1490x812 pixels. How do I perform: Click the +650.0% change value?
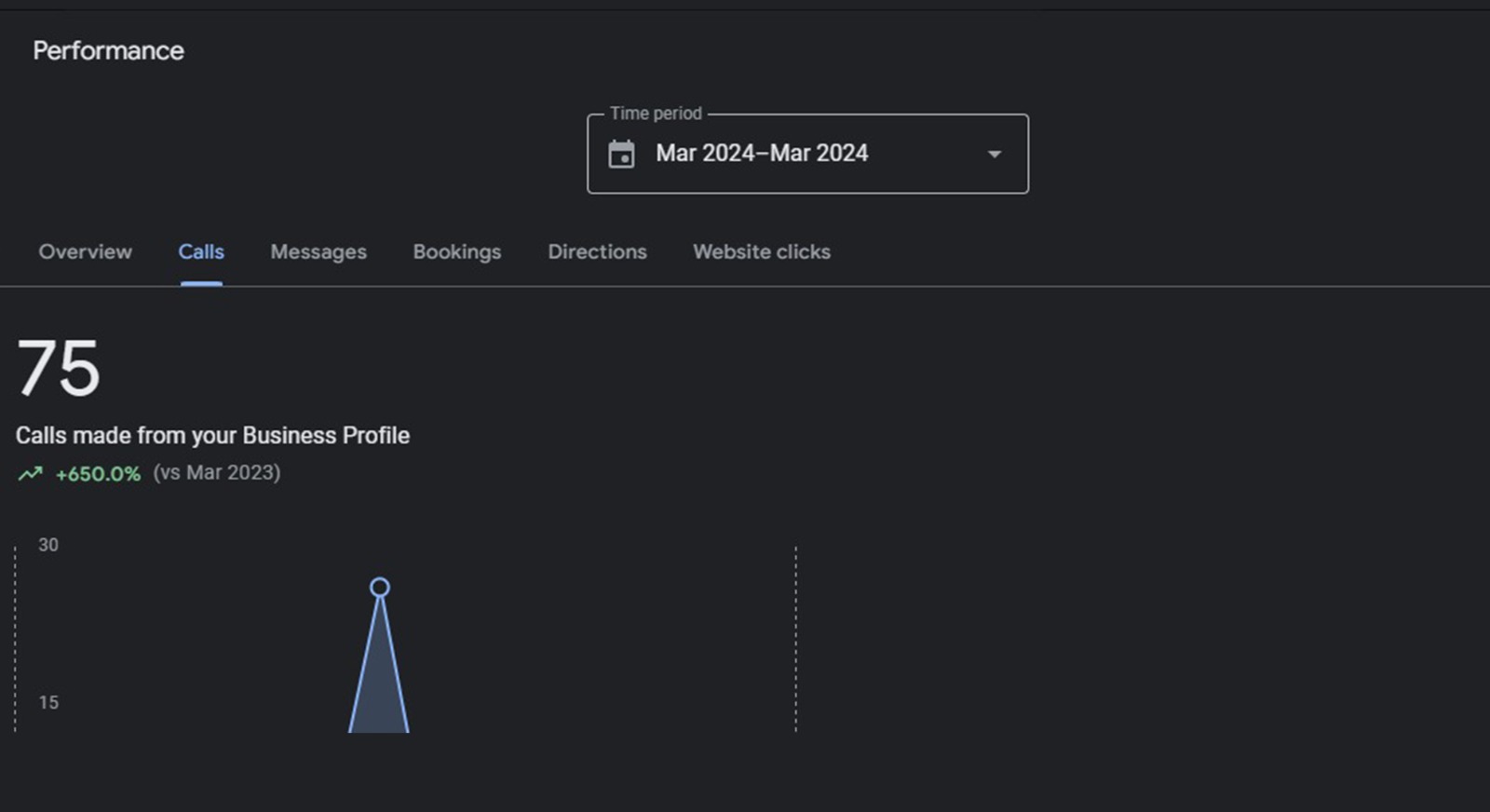point(98,474)
